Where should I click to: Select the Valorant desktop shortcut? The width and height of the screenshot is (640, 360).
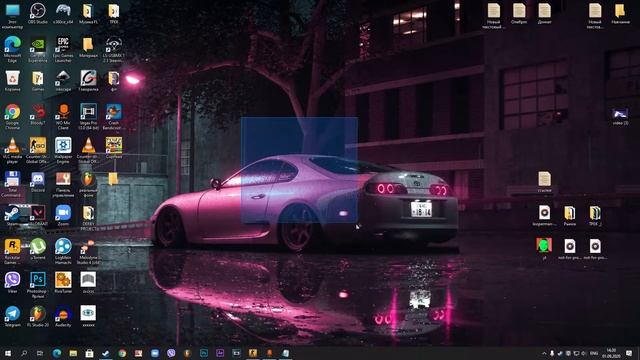[38, 213]
